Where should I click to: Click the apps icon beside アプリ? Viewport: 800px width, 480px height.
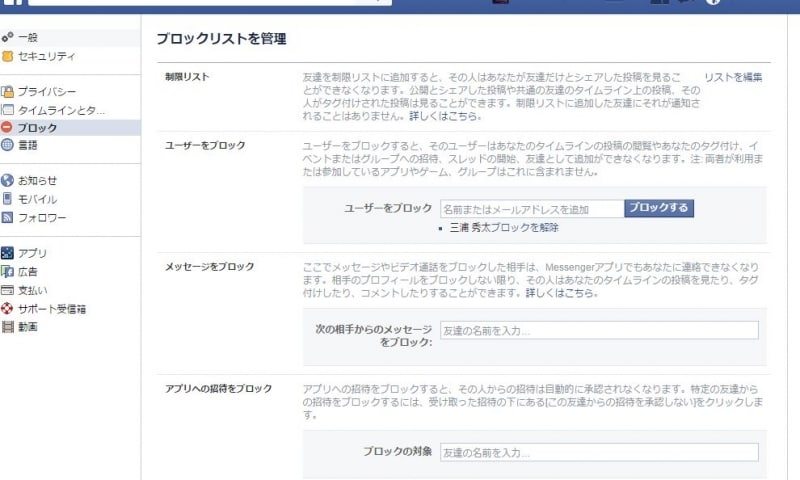click(7, 252)
